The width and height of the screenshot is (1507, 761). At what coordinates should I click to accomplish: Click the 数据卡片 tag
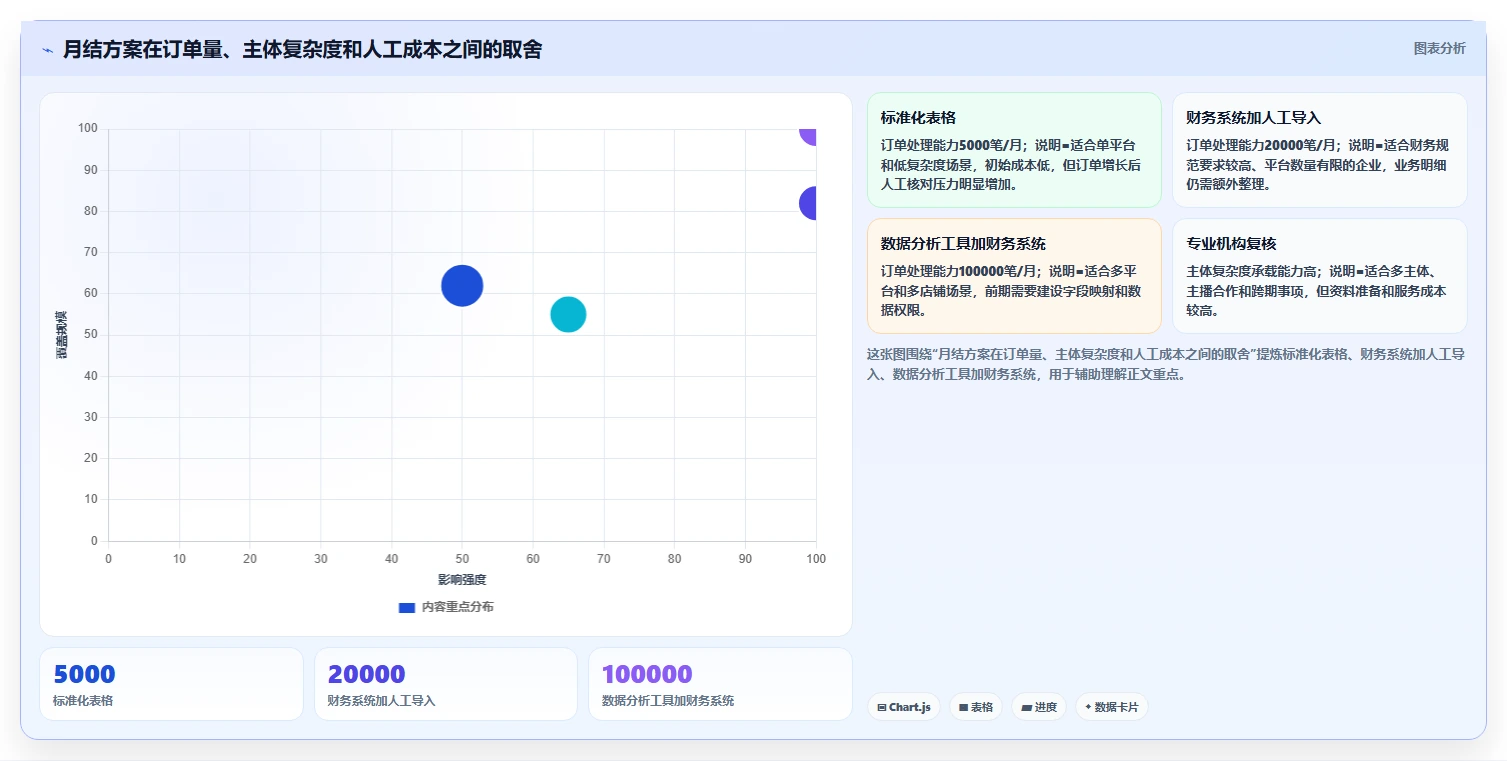[1112, 707]
